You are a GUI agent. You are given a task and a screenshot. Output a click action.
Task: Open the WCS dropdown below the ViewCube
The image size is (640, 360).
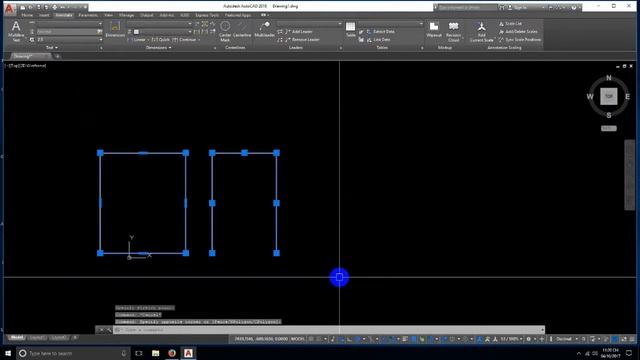click(609, 128)
